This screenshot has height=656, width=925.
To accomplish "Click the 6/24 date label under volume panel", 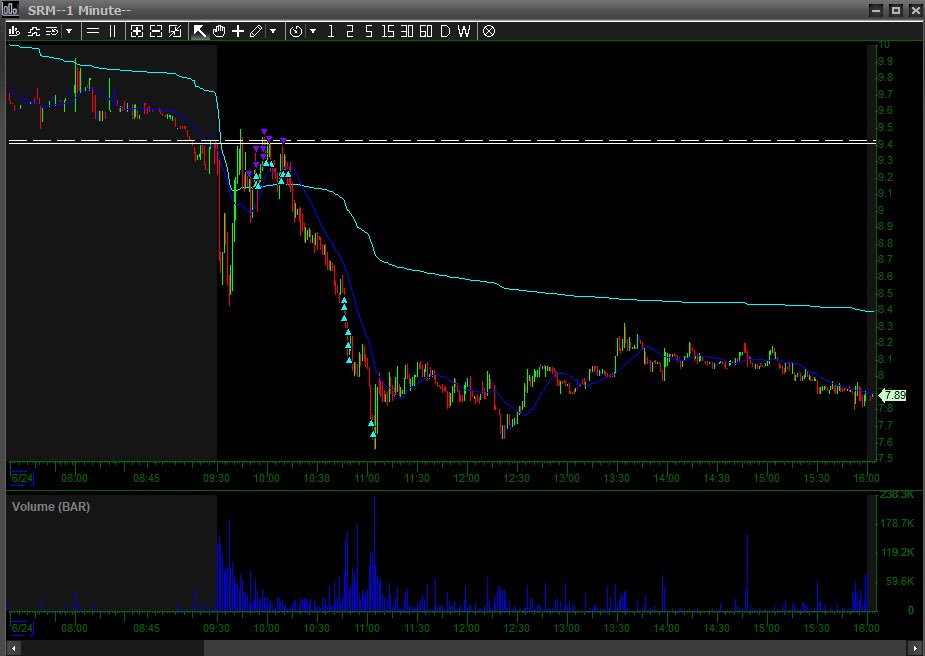I will [x=22, y=628].
